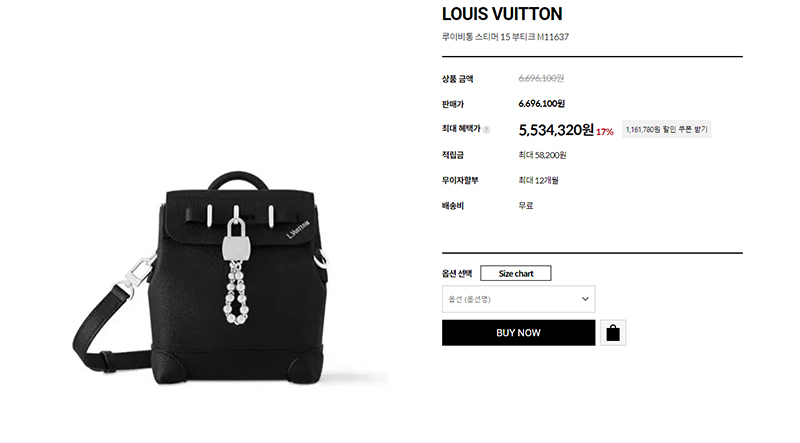Add item using shopping bag icon

click(613, 333)
